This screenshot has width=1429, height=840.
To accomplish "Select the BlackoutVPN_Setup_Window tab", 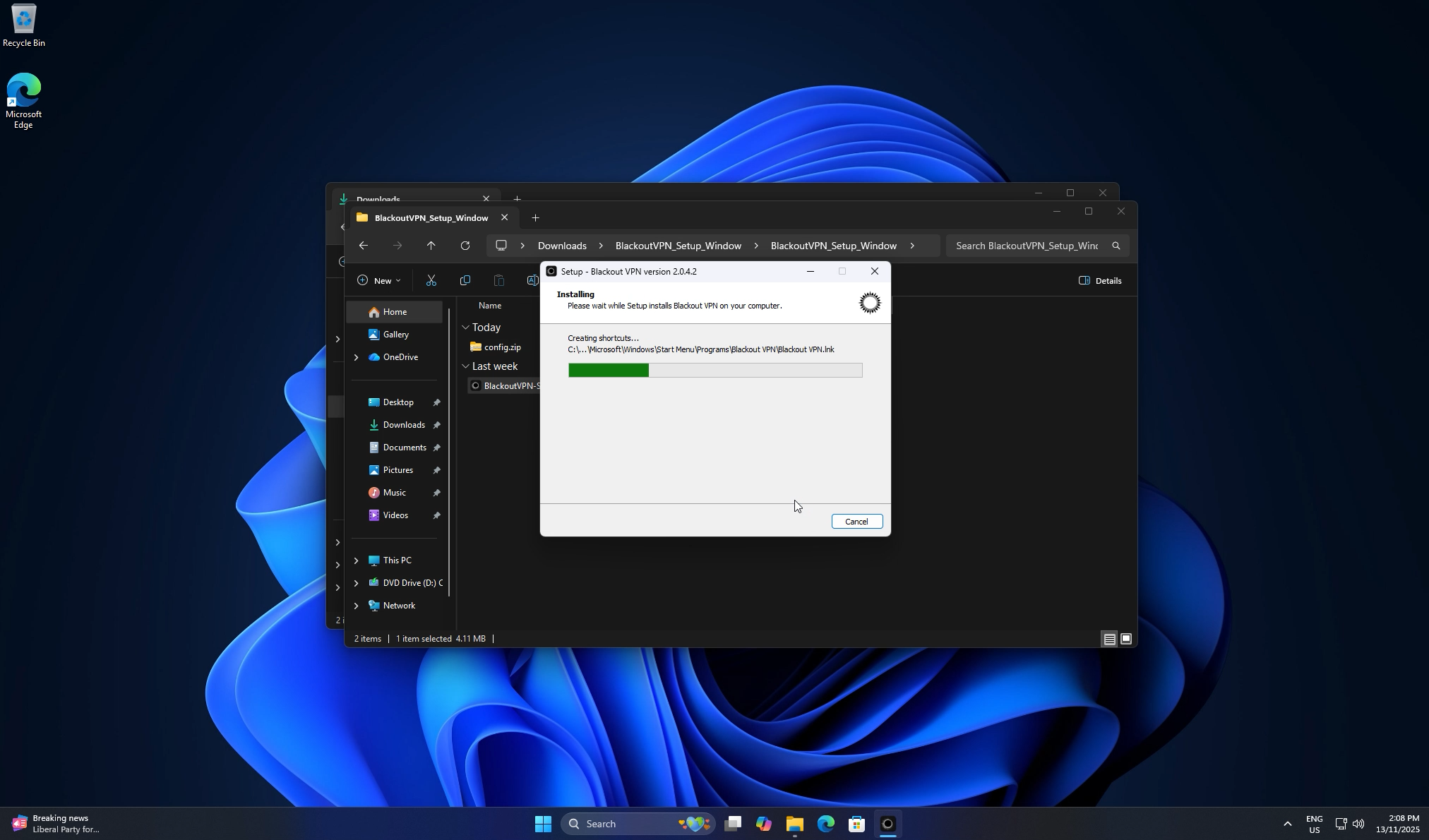I will (x=431, y=217).
